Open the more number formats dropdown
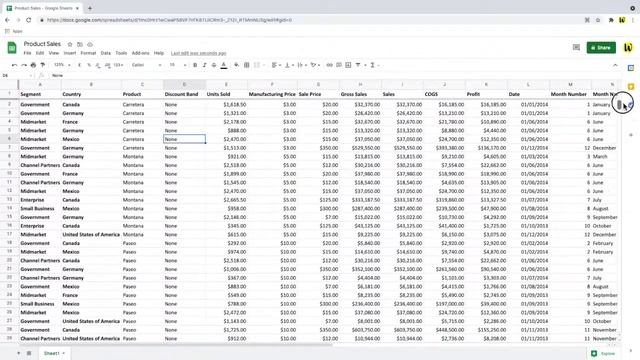The height and width of the screenshot is (360, 640). click(x=118, y=65)
